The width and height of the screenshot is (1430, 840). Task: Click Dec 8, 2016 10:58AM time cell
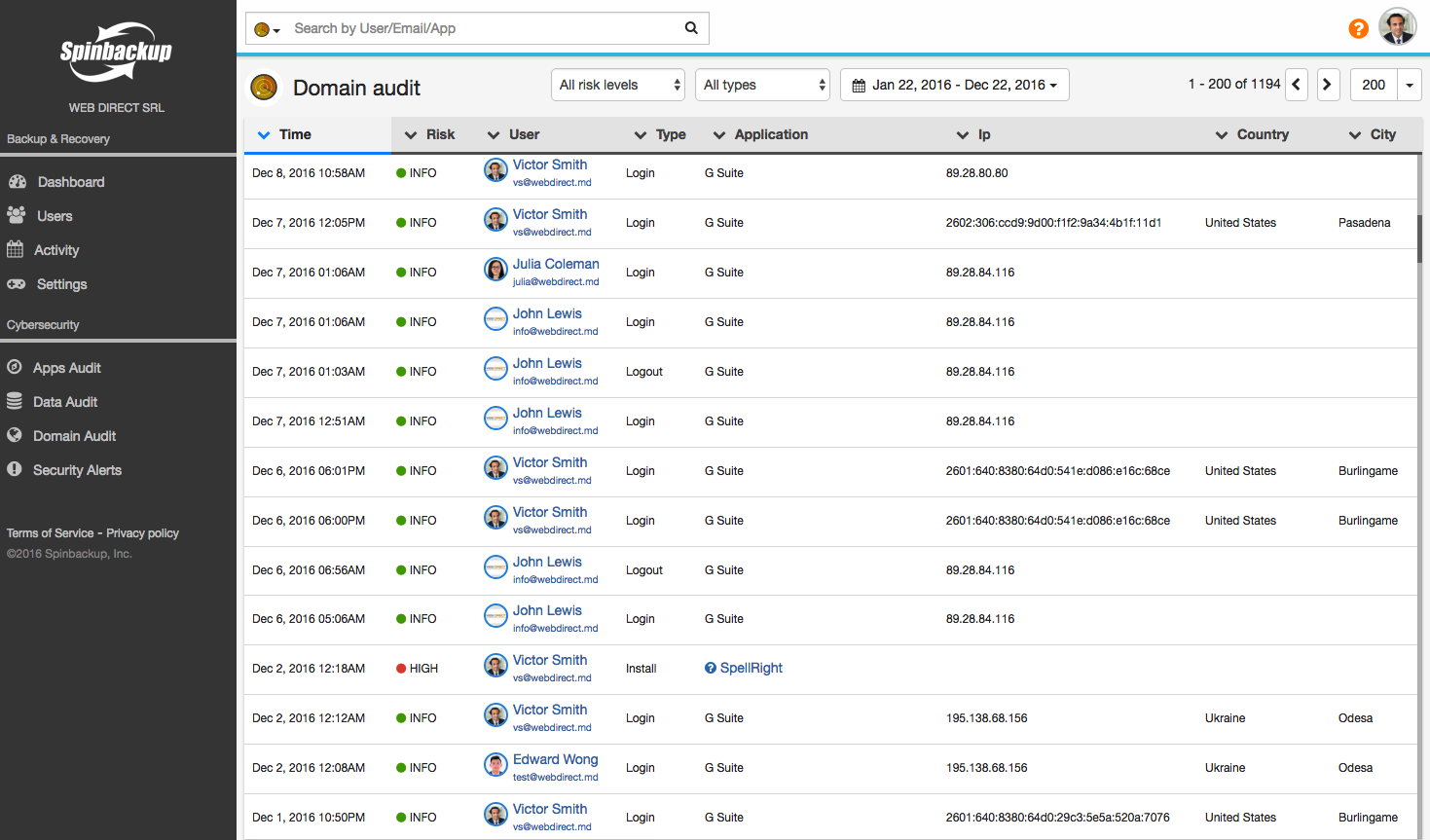(309, 173)
